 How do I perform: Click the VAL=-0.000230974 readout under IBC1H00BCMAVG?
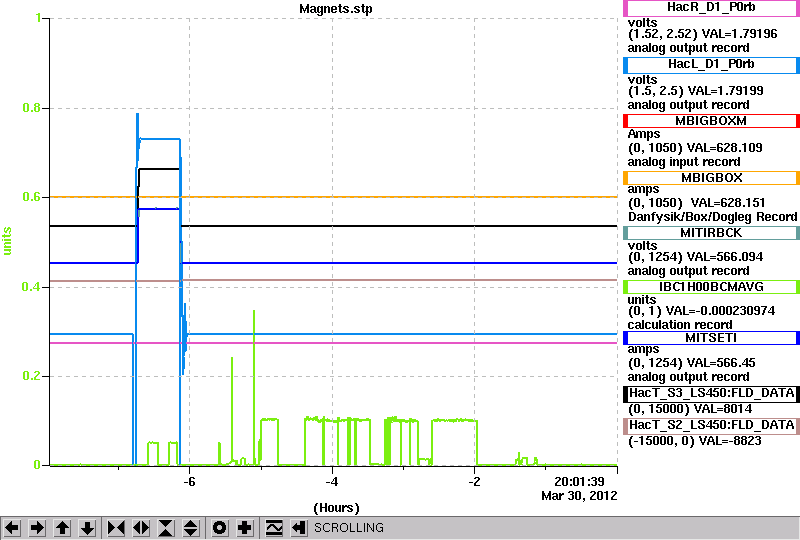(720, 311)
